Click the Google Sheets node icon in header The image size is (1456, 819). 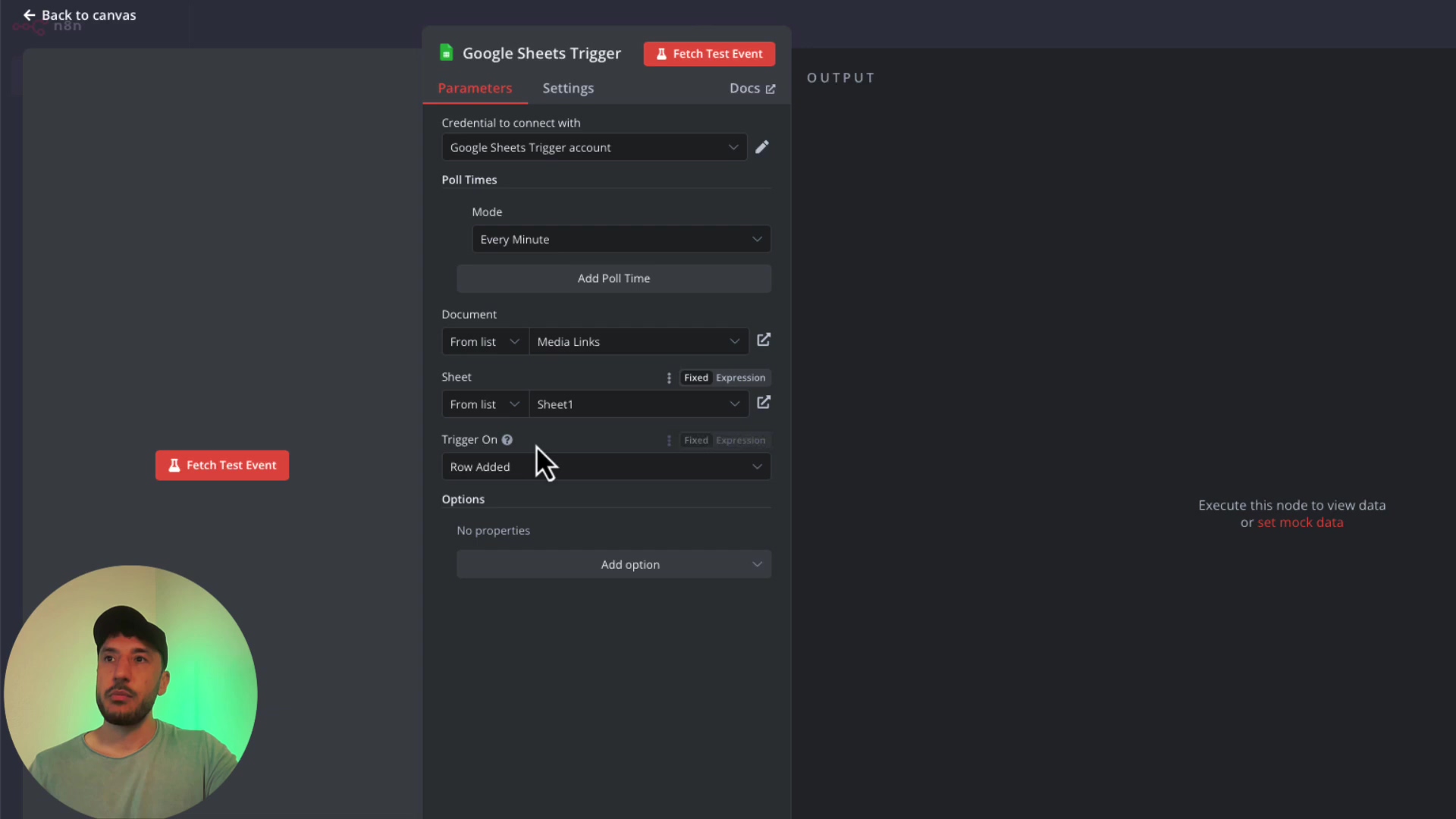coord(447,53)
